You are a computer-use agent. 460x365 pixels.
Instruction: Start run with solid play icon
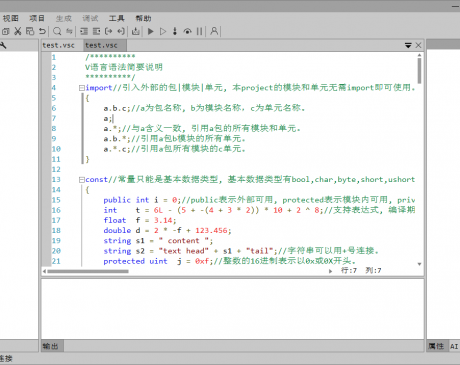[x=151, y=31]
